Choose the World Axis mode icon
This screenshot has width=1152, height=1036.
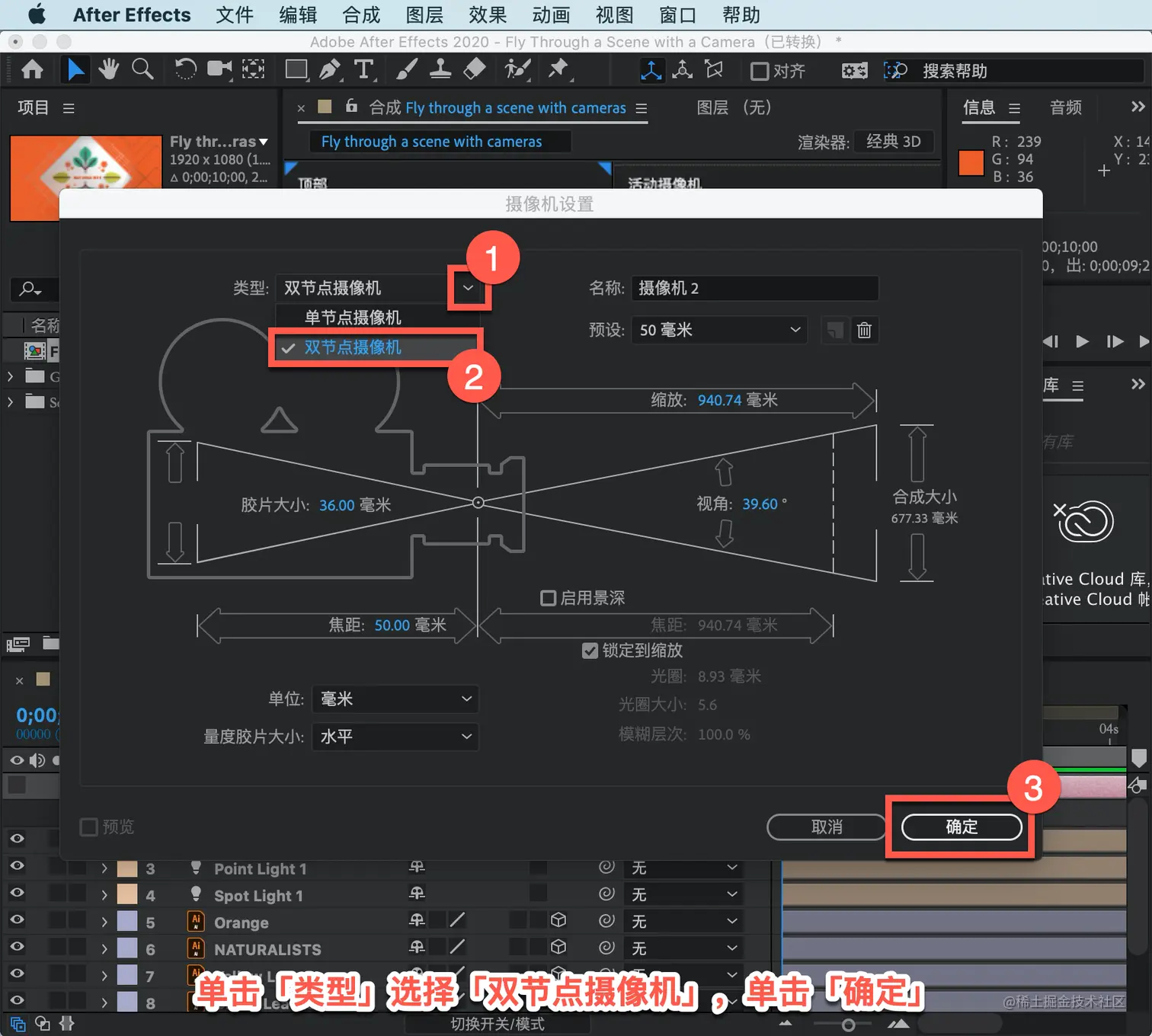tap(683, 69)
